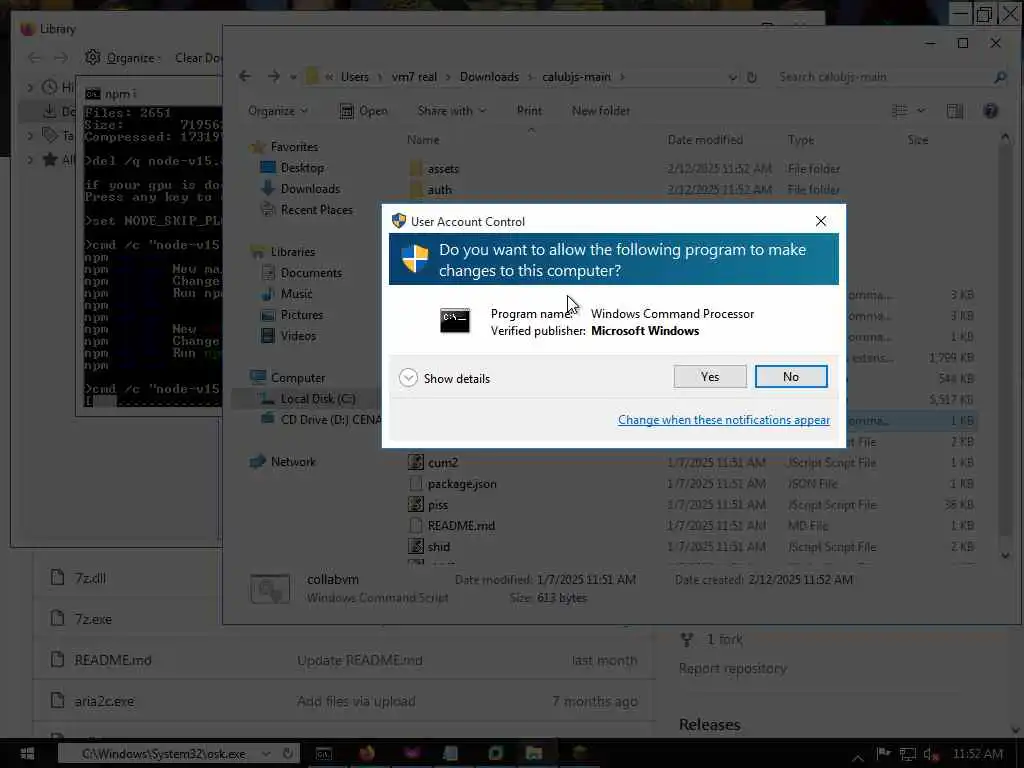The width and height of the screenshot is (1024, 768).
Task: Sort by Name column header
Action: (x=423, y=140)
